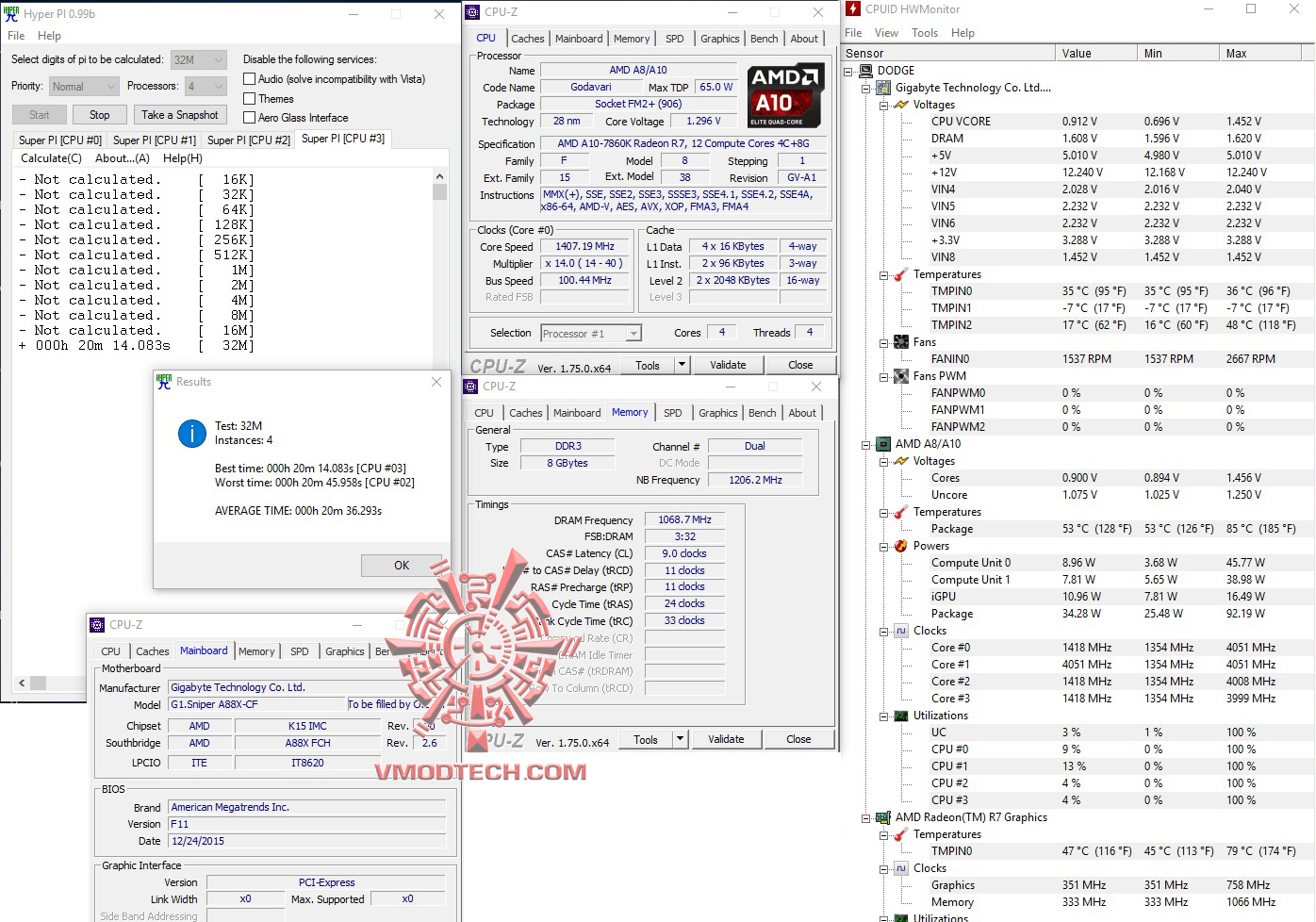Click the Fans icon under Gigabyte board
Image resolution: width=1316 pixels, height=922 pixels.
tap(900, 342)
